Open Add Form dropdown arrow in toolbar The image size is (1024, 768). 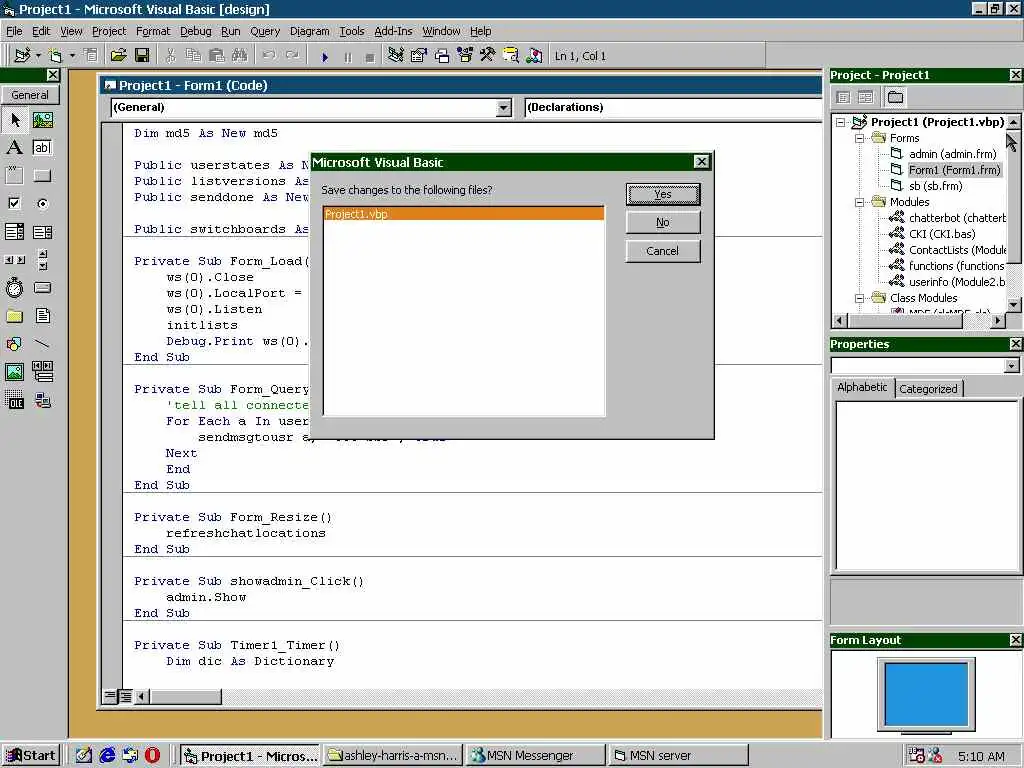click(72, 56)
